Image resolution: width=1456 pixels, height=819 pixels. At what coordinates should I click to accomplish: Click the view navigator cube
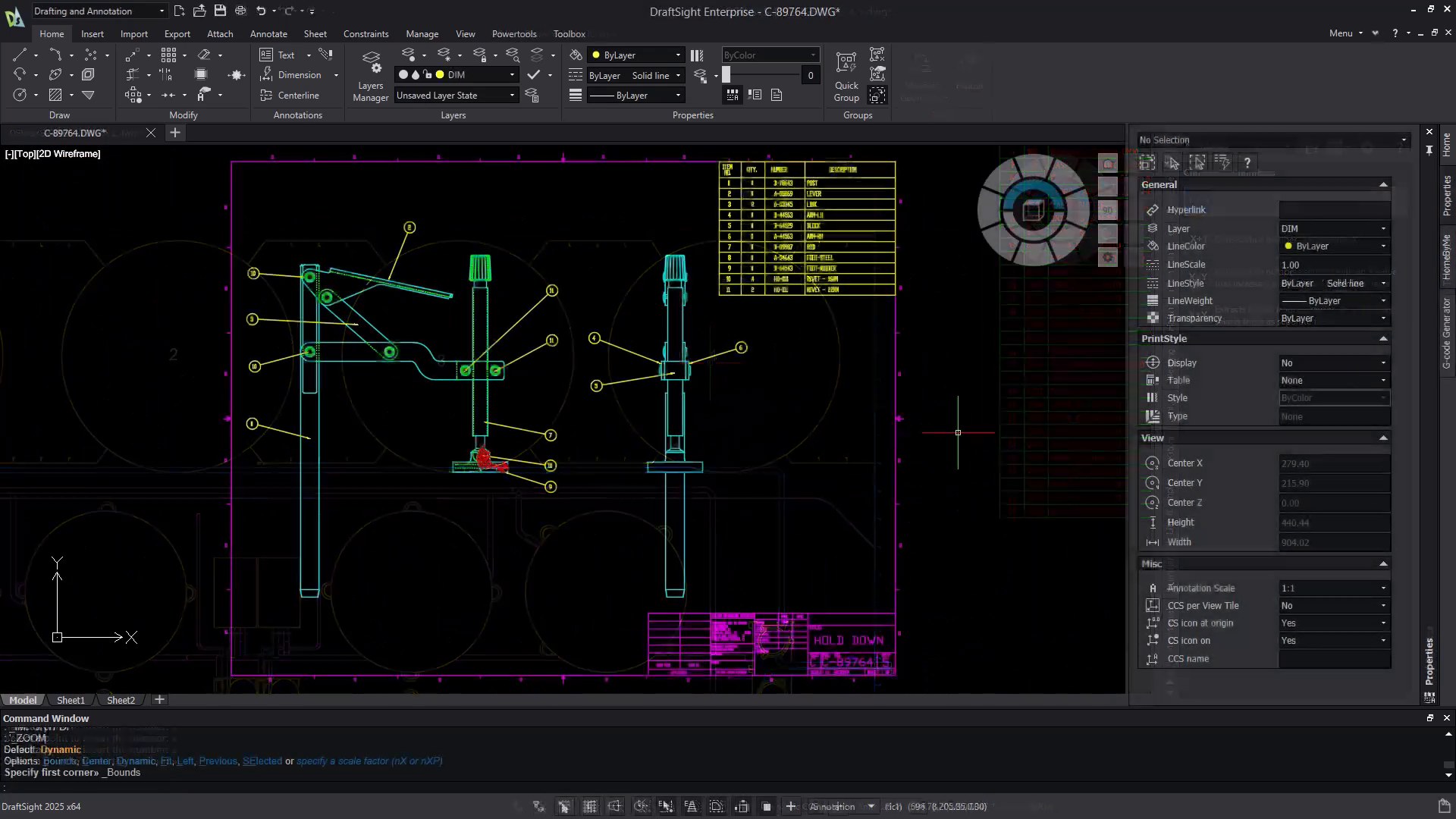[x=1033, y=210]
